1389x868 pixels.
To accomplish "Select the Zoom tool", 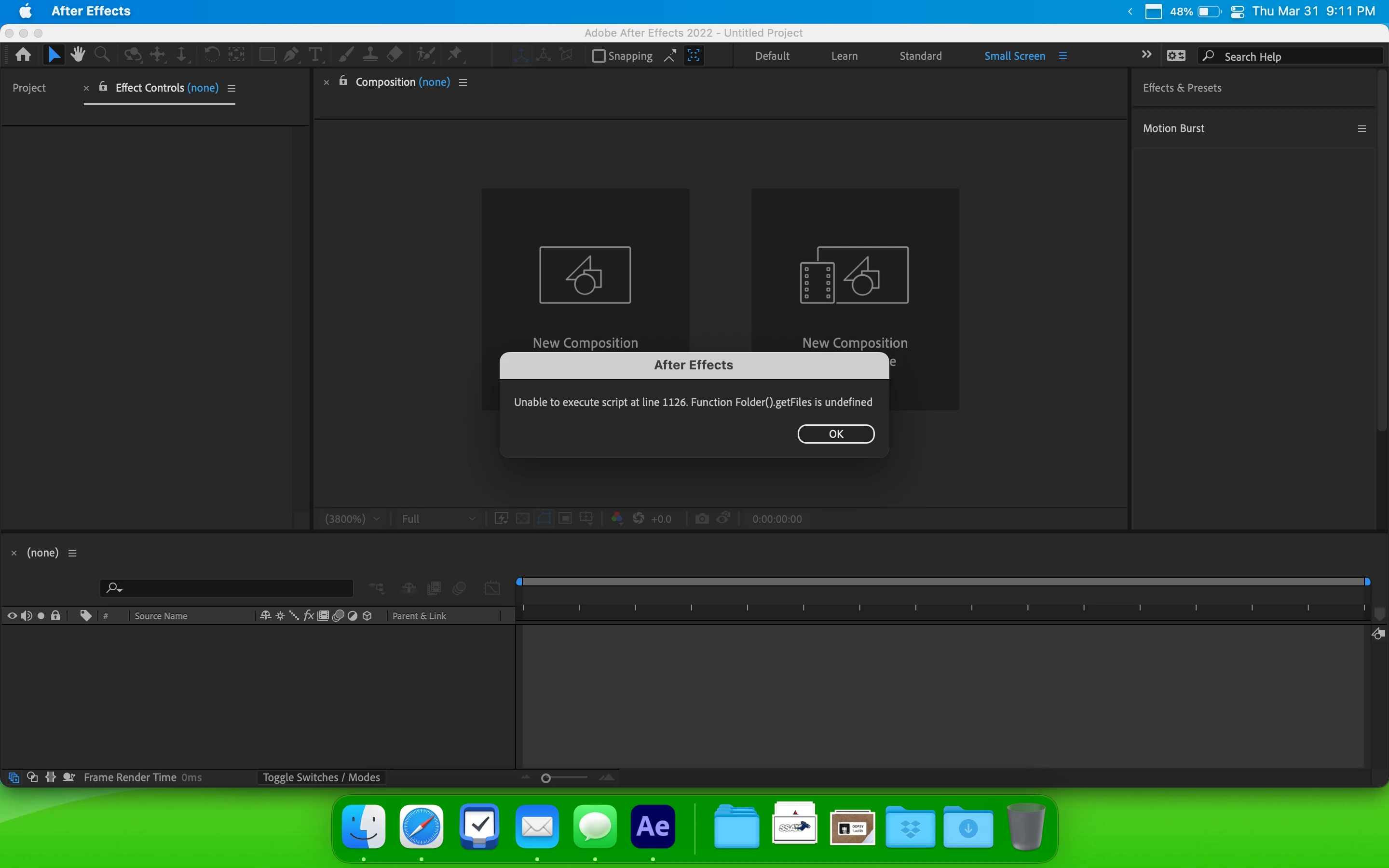I will click(102, 55).
